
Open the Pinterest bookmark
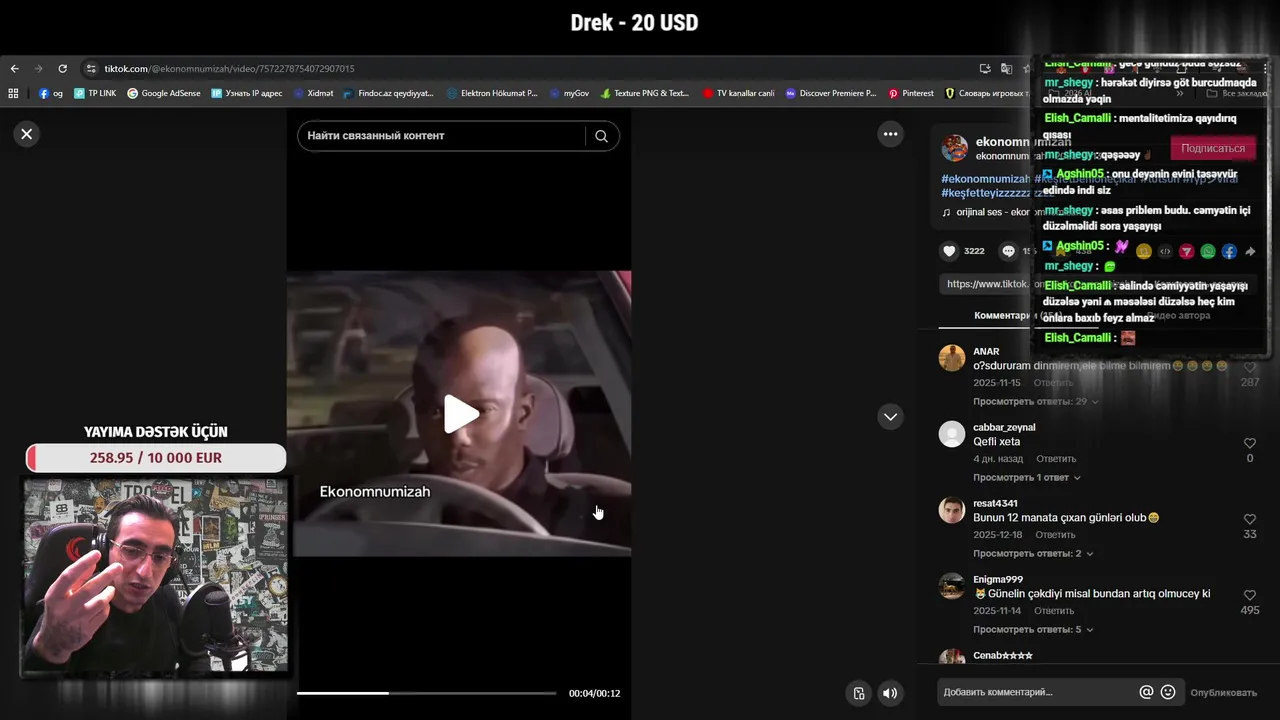911,93
